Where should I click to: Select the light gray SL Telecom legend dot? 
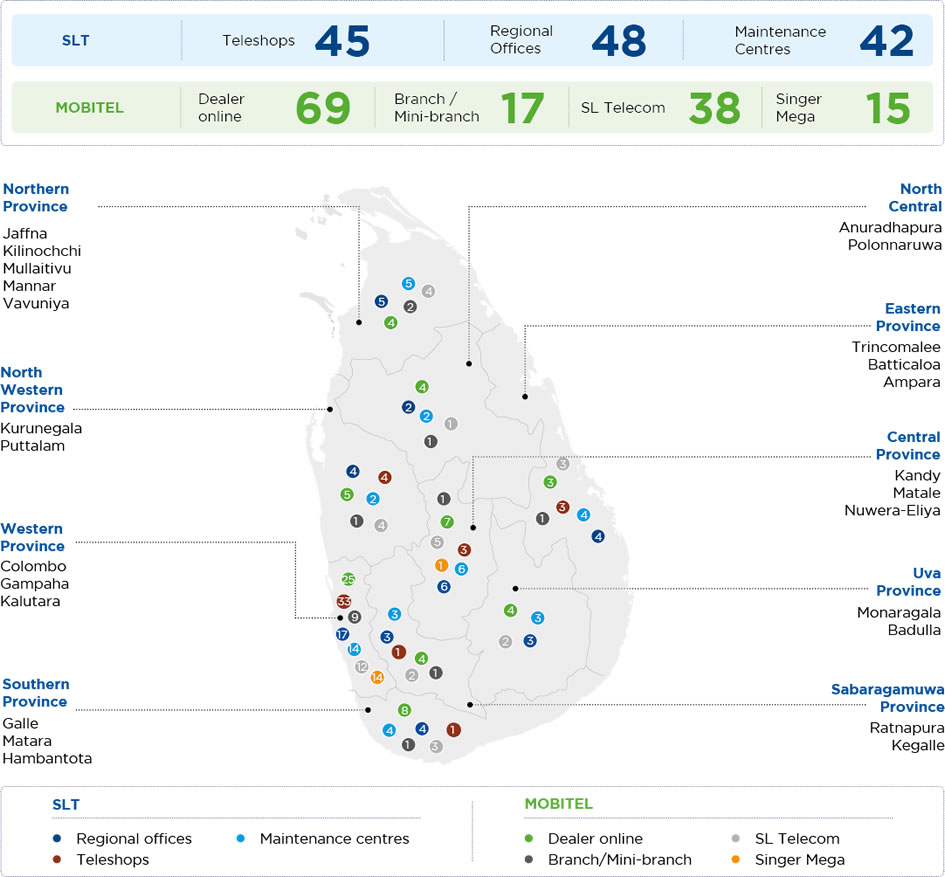735,838
